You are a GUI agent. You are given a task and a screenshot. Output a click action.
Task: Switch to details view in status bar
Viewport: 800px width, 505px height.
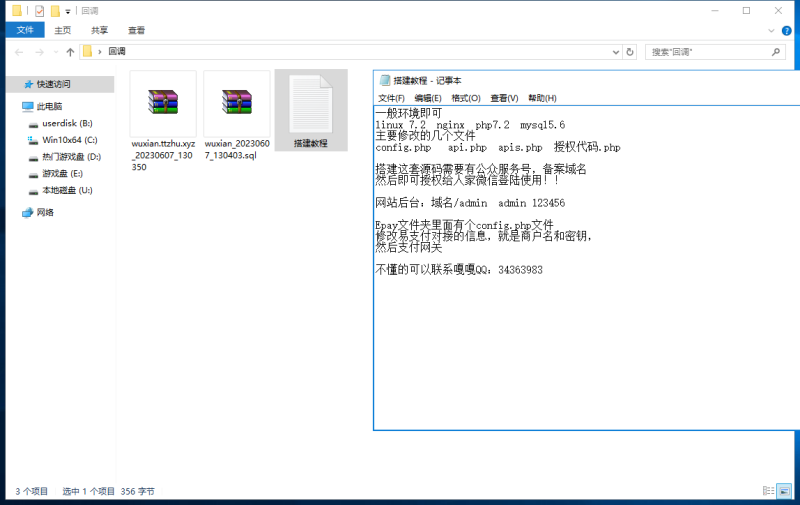coord(768,491)
